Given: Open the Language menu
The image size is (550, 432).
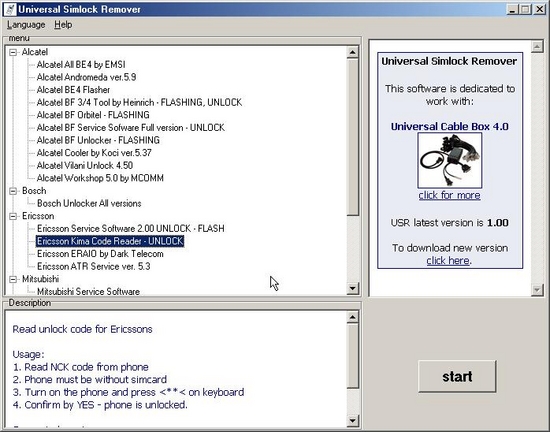Looking at the screenshot, I should point(26,25).
